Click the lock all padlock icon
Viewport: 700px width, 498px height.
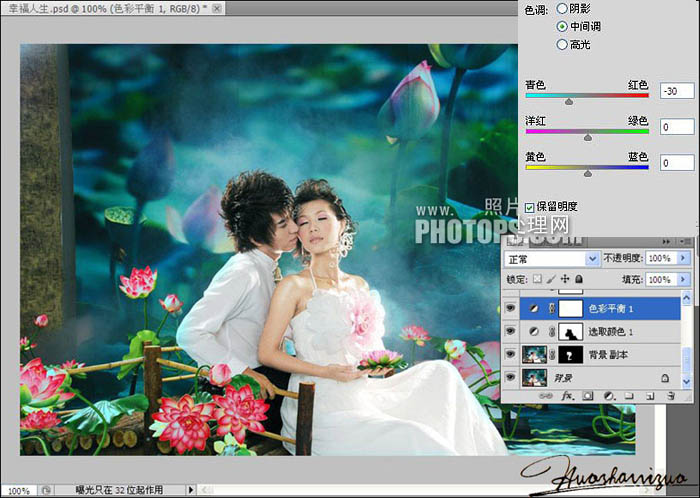click(580, 278)
